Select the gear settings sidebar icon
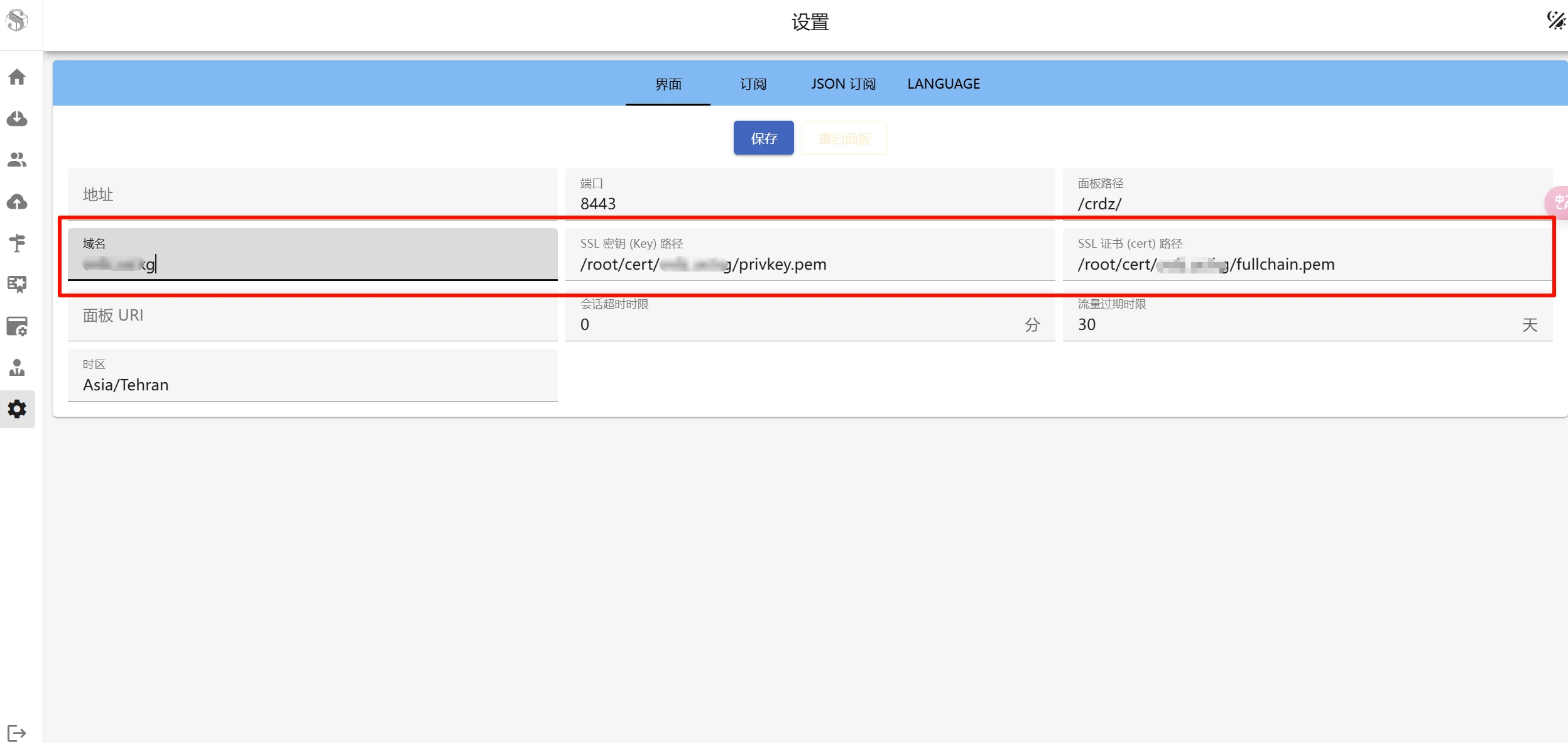The image size is (1568, 743). coord(17,409)
